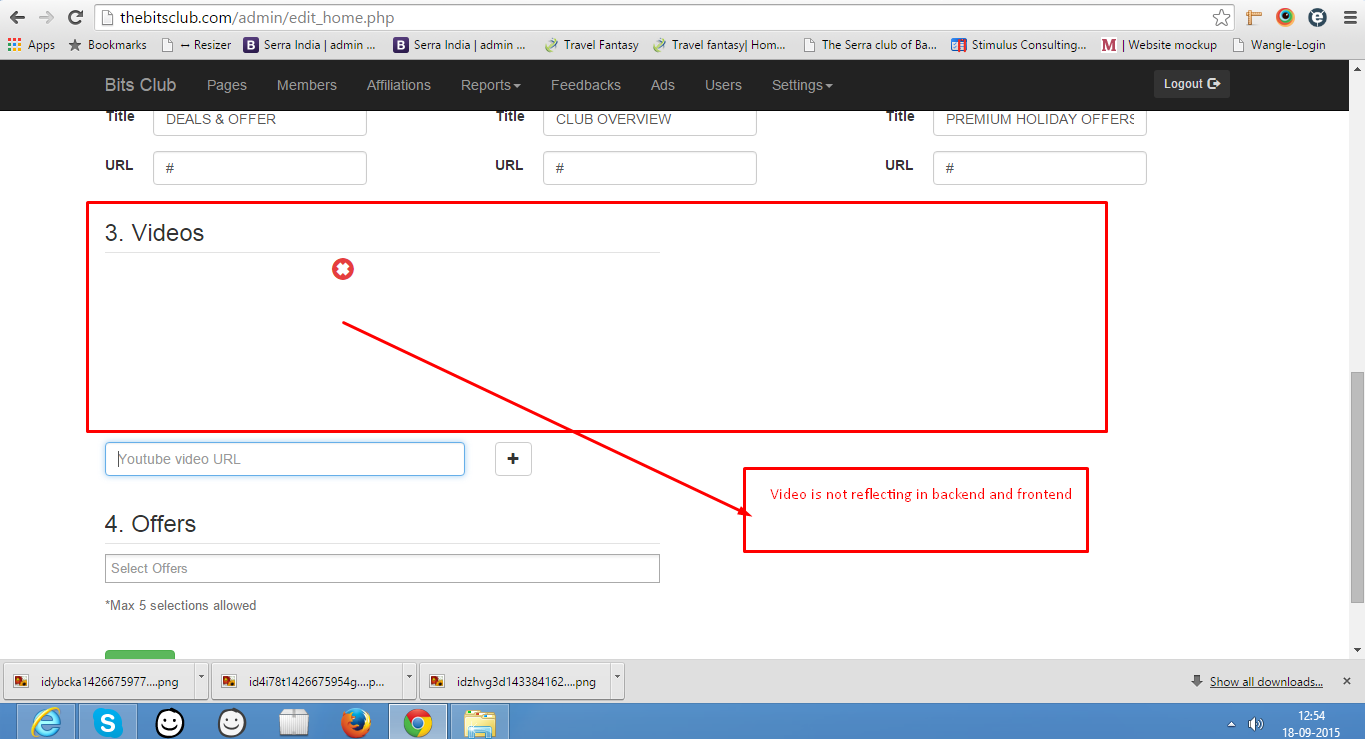The width and height of the screenshot is (1365, 739).
Task: Open the Affiliations nav item
Action: (x=398, y=85)
